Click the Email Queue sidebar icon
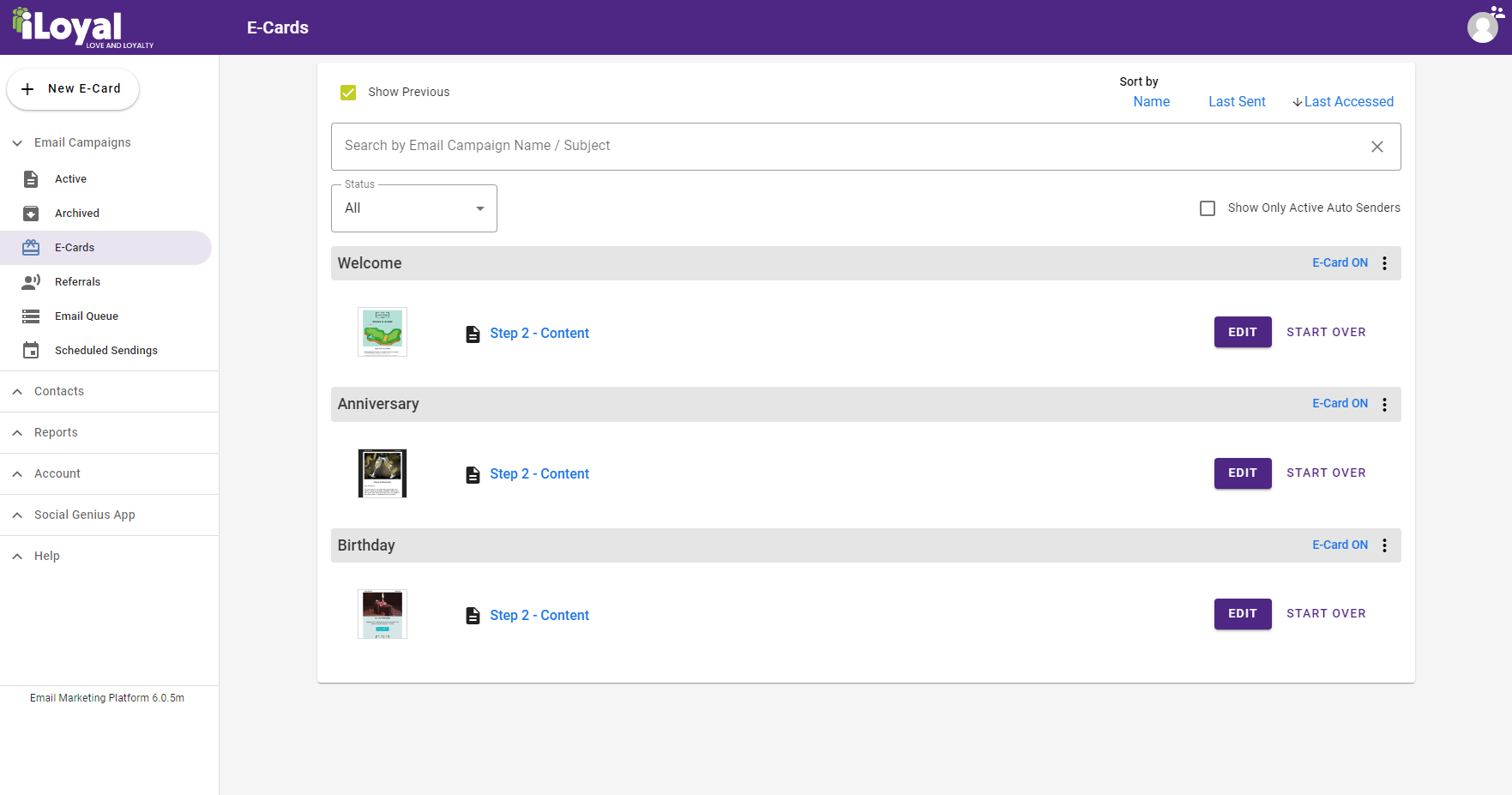 tap(31, 316)
